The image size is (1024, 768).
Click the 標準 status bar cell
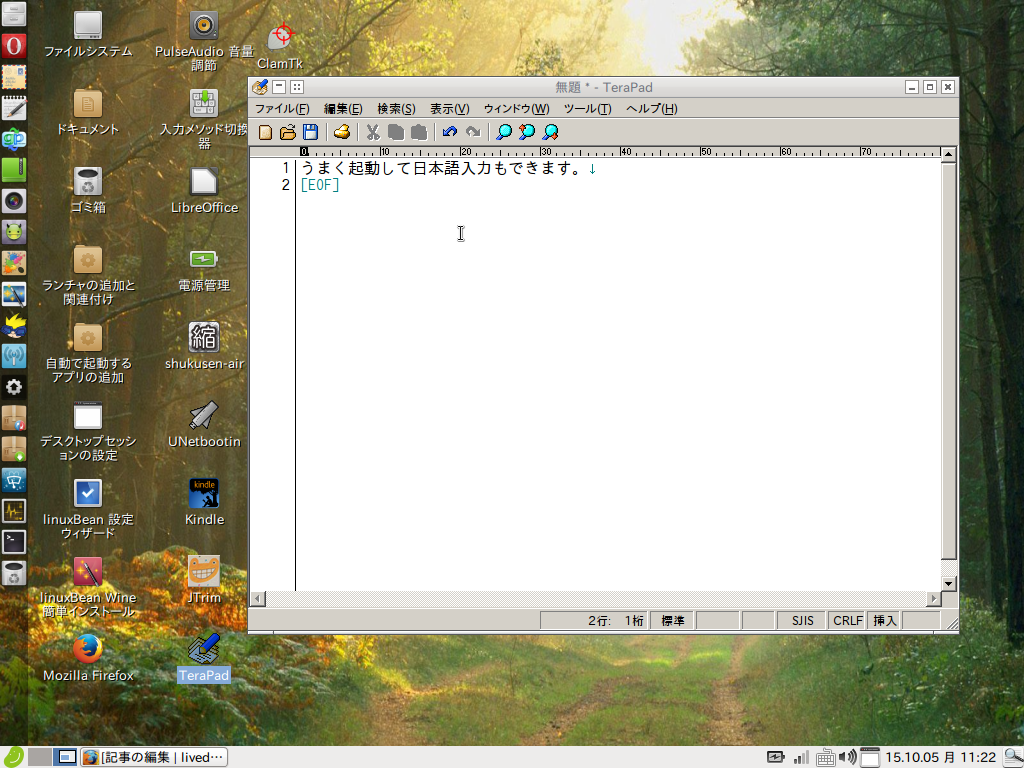[673, 620]
